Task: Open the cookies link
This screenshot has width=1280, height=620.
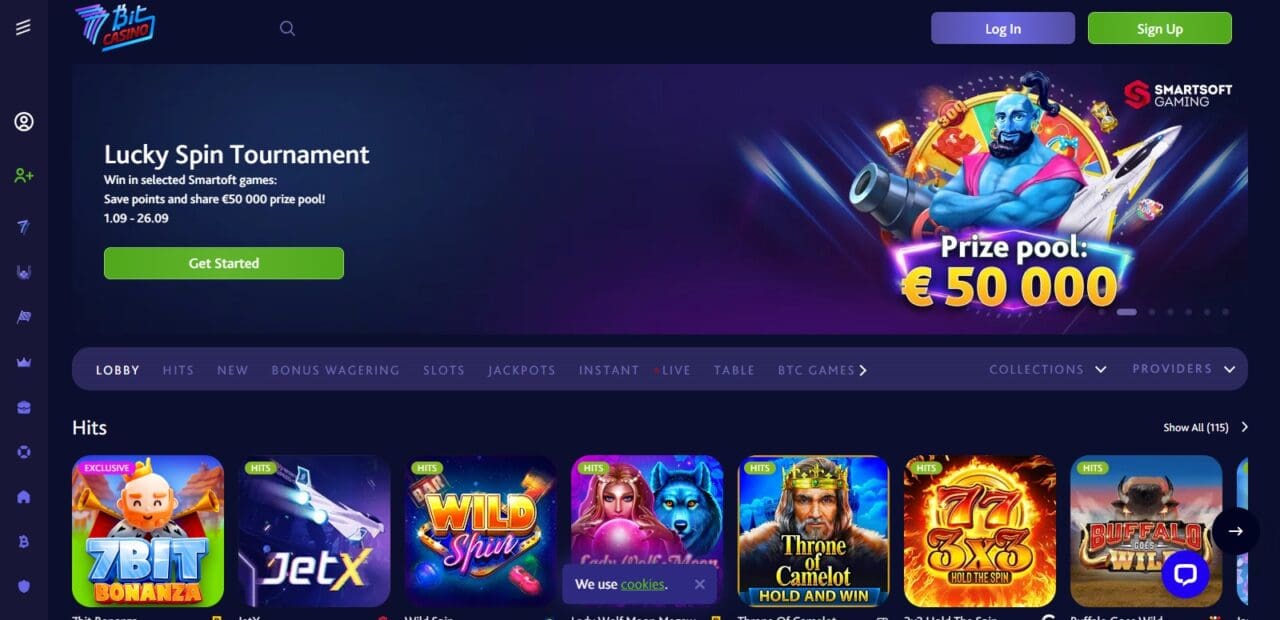Action: (642, 584)
